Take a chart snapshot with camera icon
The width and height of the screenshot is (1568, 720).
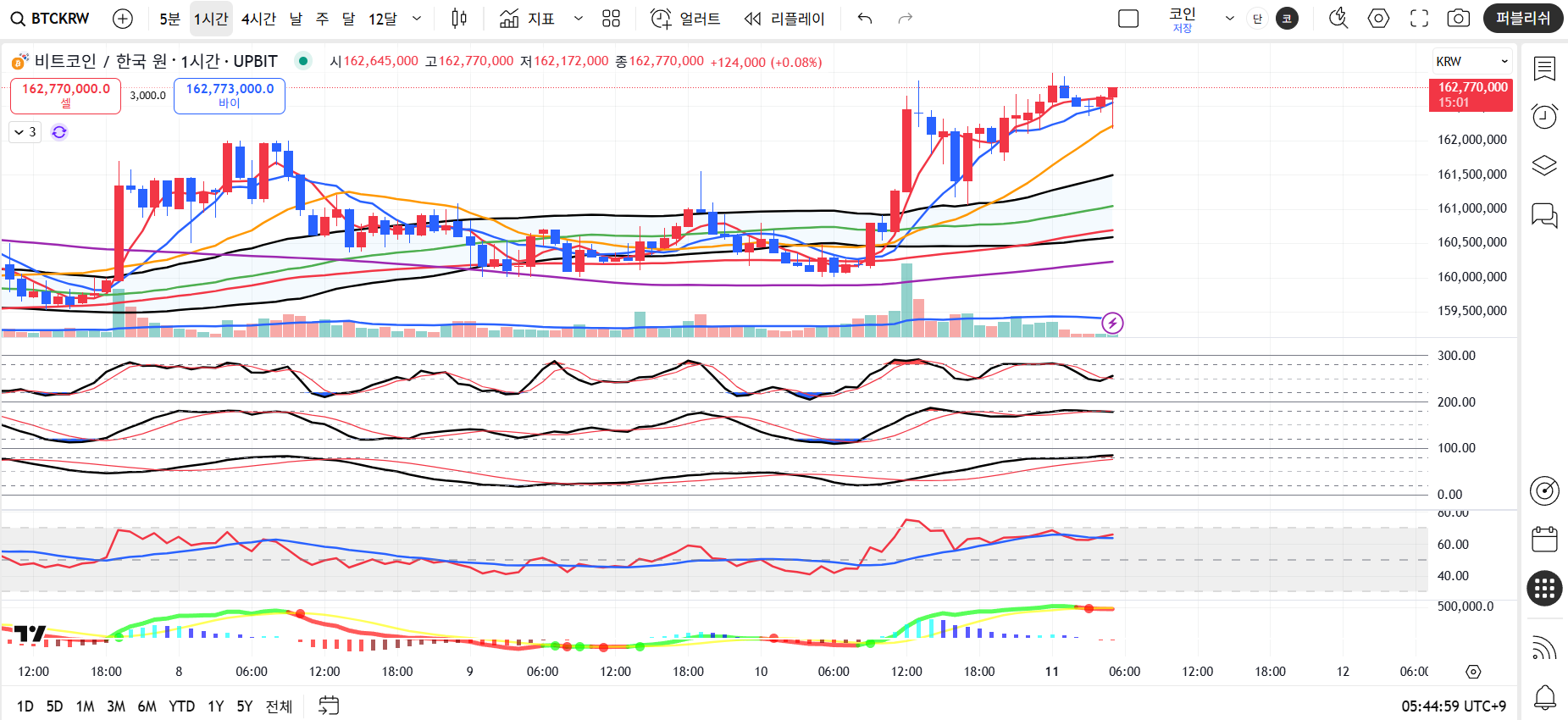click(1458, 19)
